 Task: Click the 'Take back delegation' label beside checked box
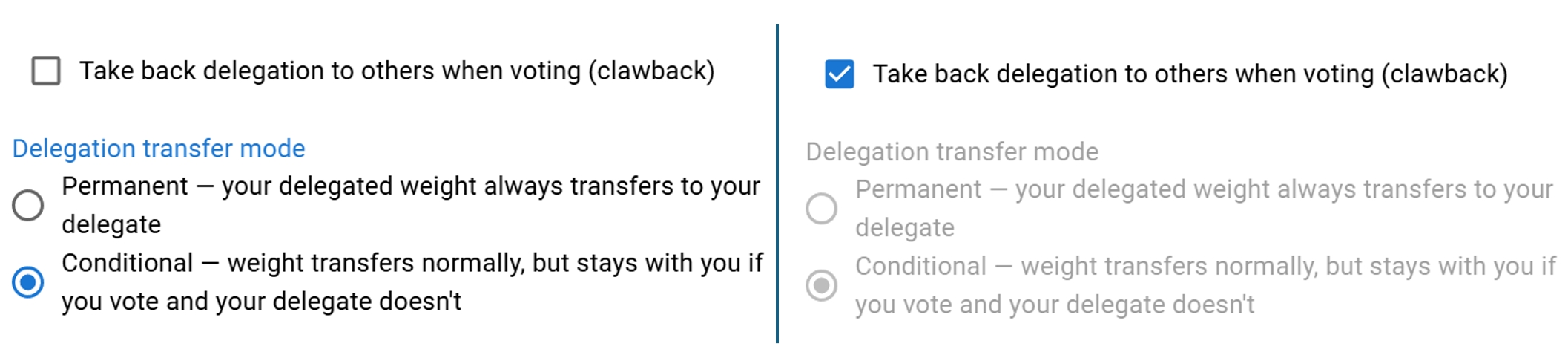1126,74
